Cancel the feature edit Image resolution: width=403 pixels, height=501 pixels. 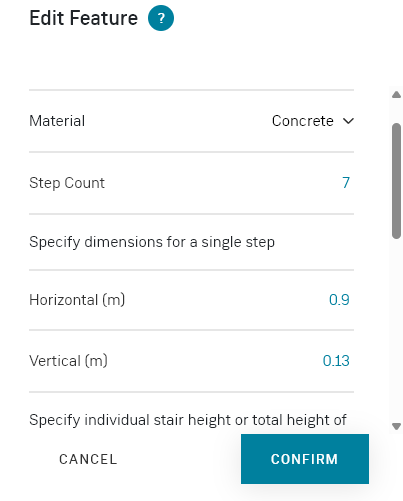88,459
